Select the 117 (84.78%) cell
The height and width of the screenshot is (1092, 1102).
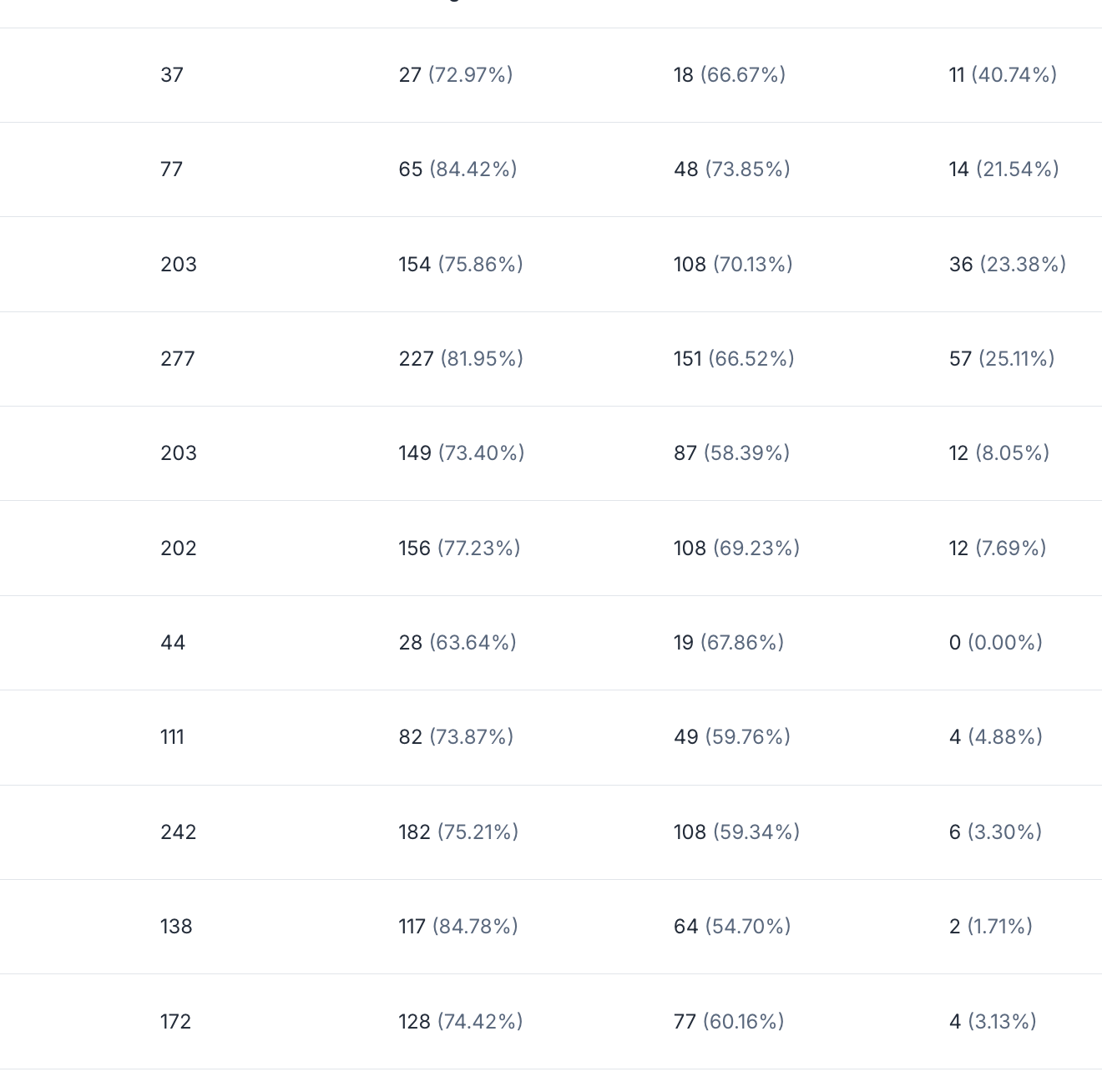tap(458, 927)
